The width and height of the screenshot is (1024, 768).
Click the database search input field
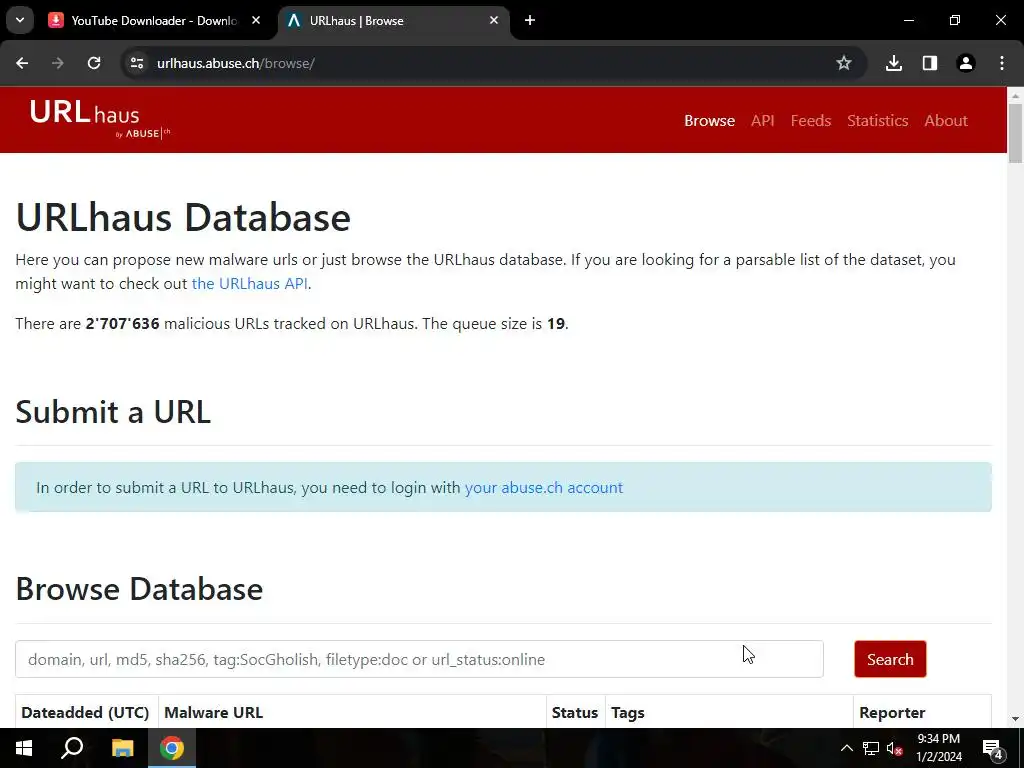coord(419,659)
